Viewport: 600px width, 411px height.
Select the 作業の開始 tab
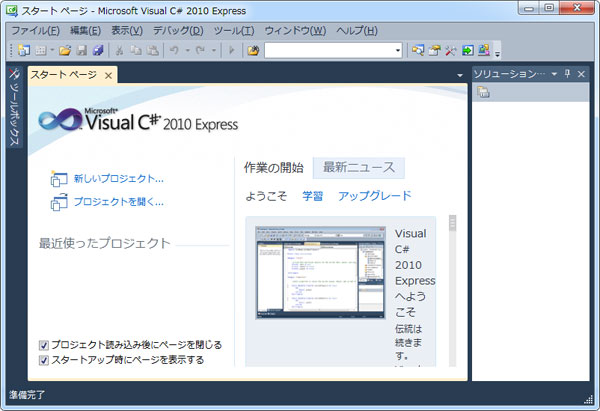[274, 168]
